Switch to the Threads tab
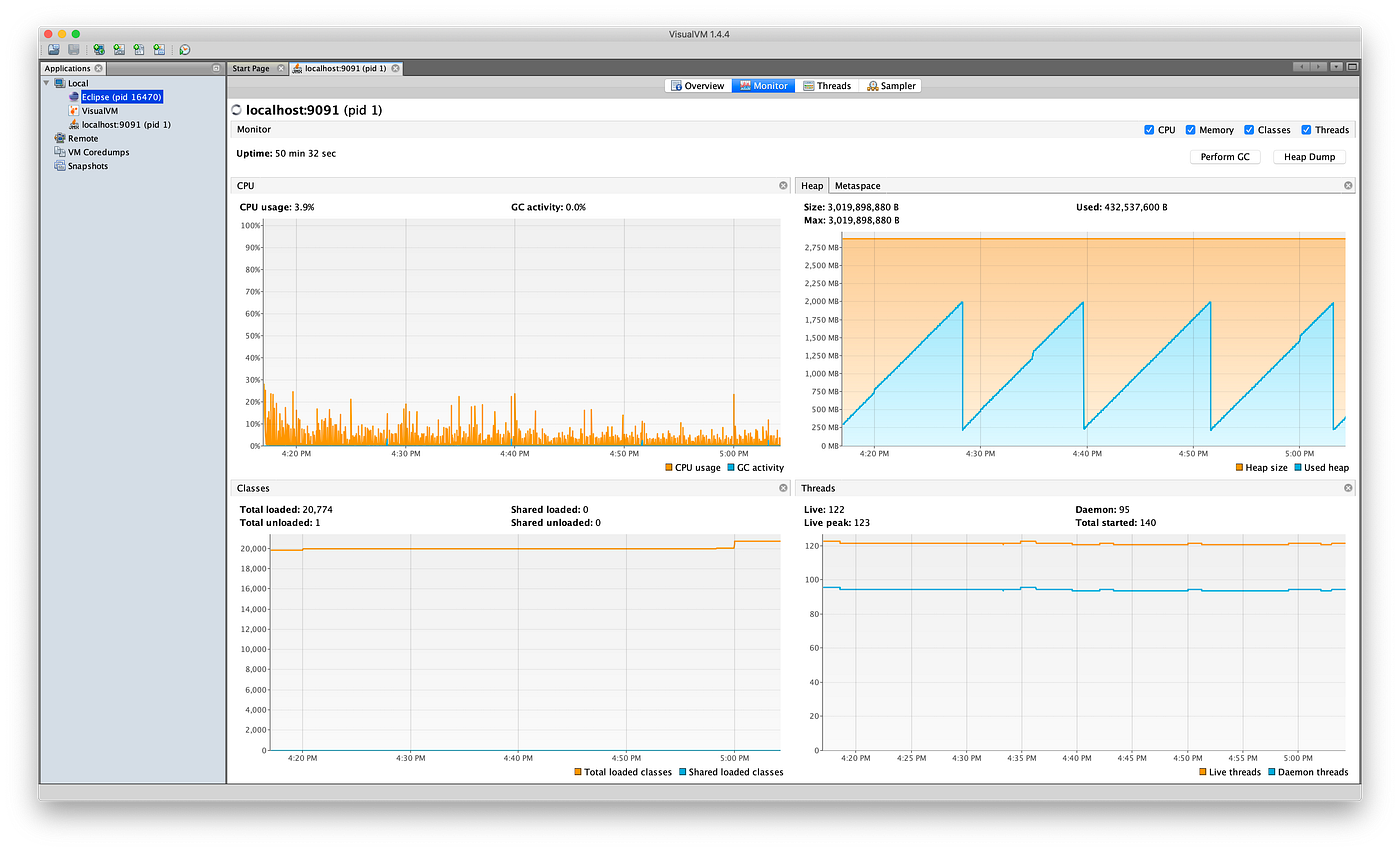Image resolution: width=1400 pixels, height=852 pixels. [828, 85]
